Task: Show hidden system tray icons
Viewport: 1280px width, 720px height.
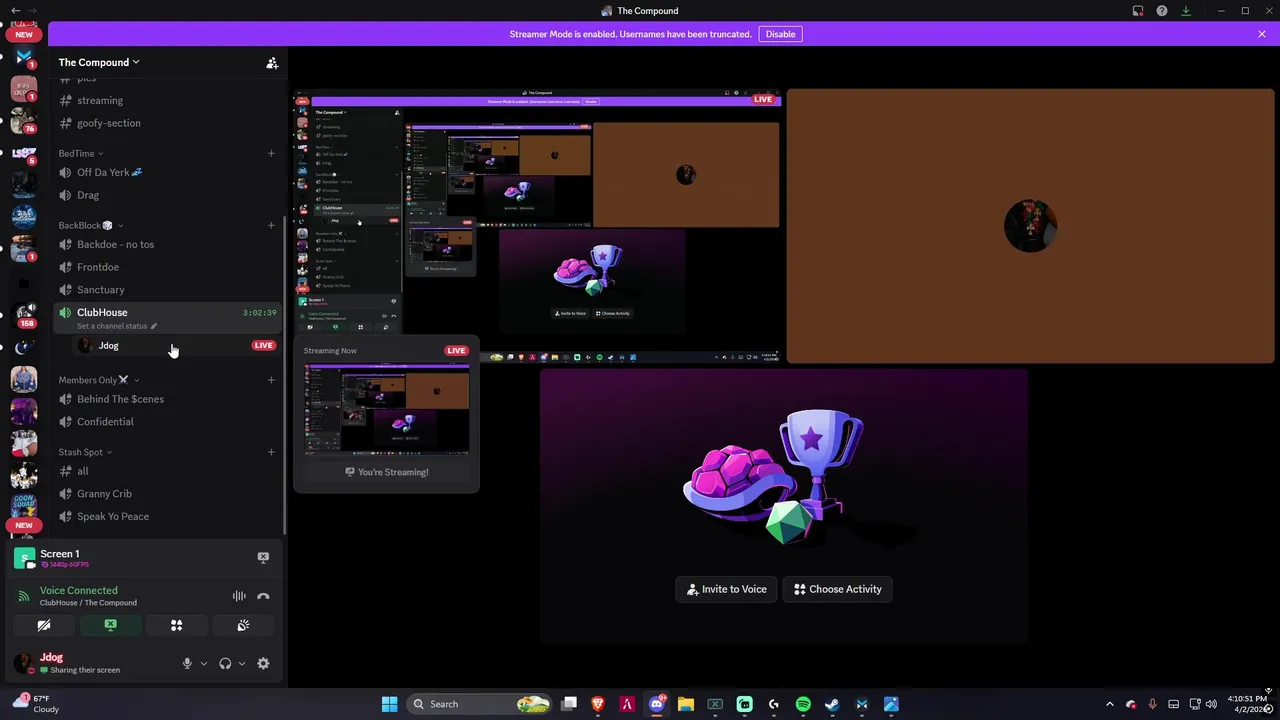Action: [x=1109, y=704]
